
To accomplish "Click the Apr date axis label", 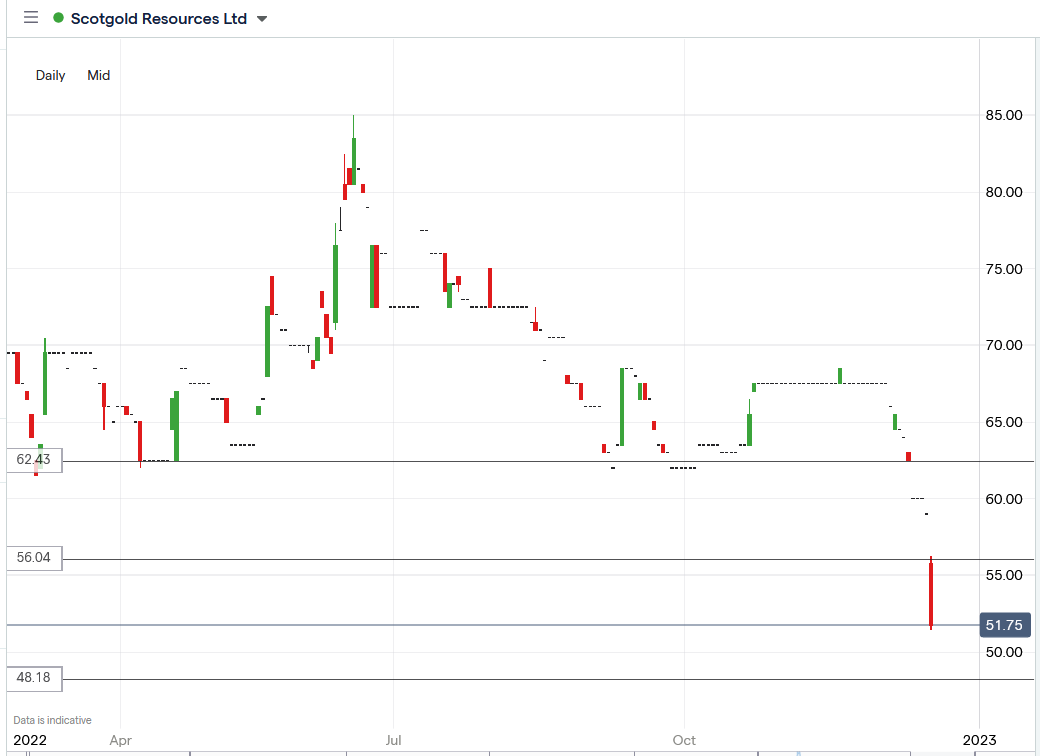I will tap(121, 739).
